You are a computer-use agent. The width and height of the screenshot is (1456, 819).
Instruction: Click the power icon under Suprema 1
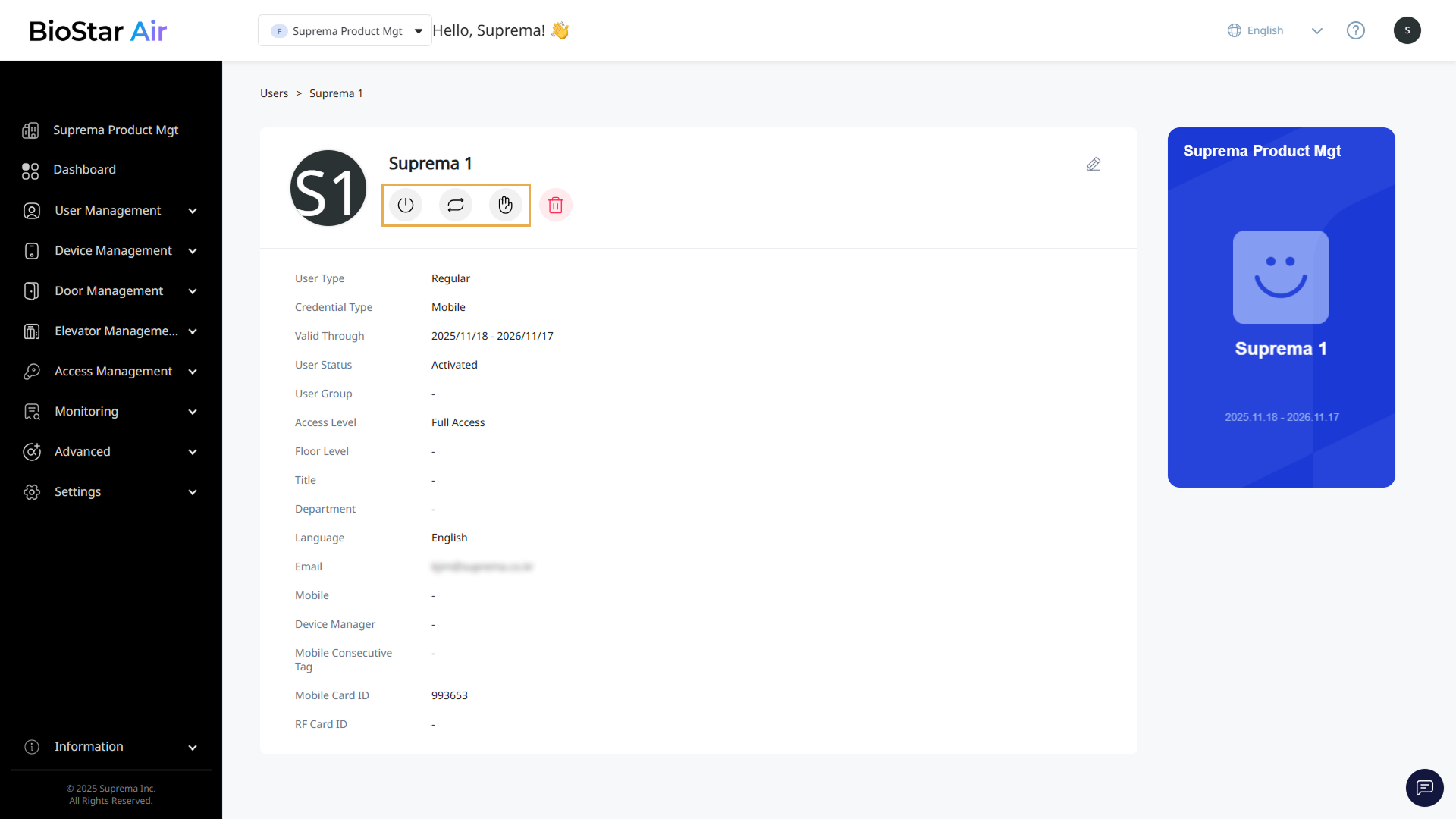406,205
